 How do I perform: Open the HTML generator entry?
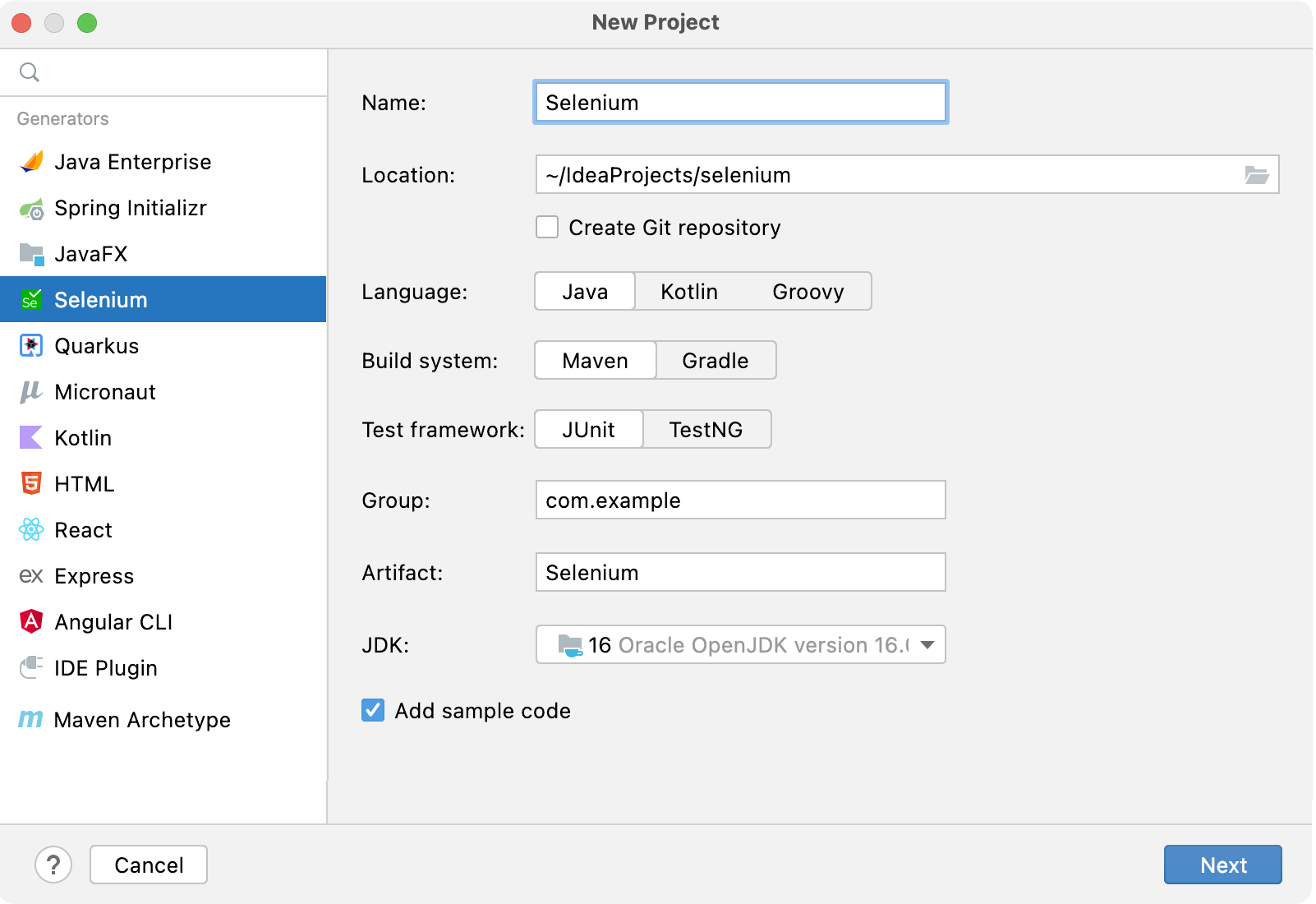[163, 484]
